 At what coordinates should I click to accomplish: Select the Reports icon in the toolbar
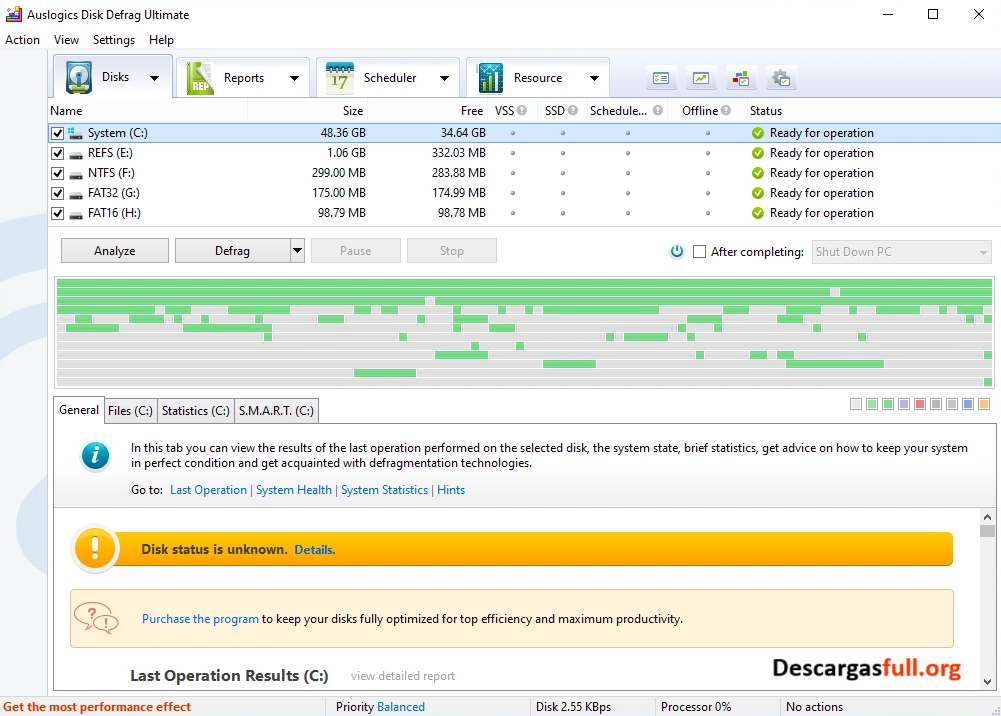coord(199,77)
